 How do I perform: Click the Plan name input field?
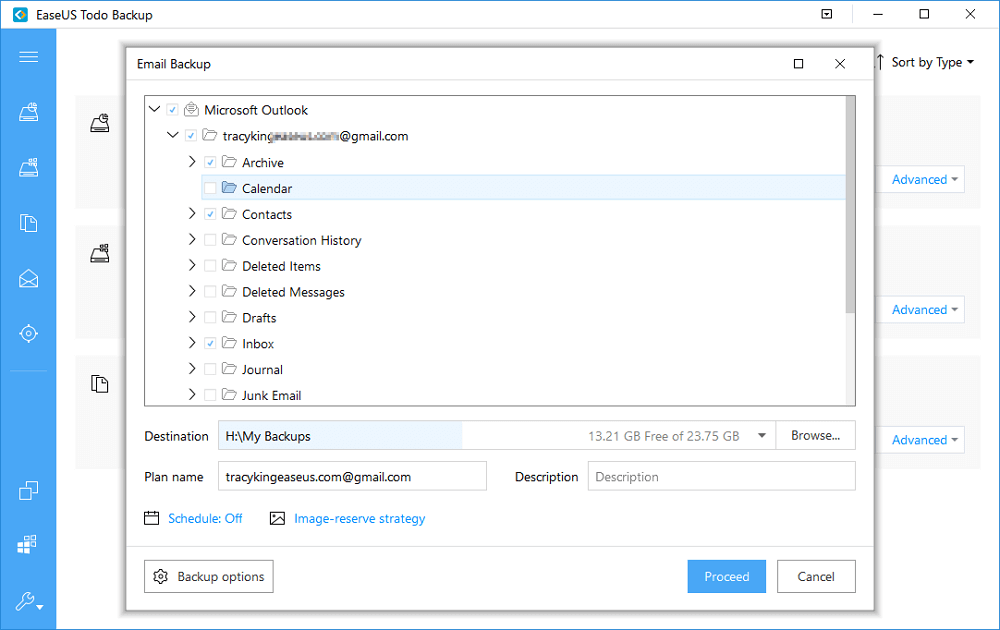352,476
